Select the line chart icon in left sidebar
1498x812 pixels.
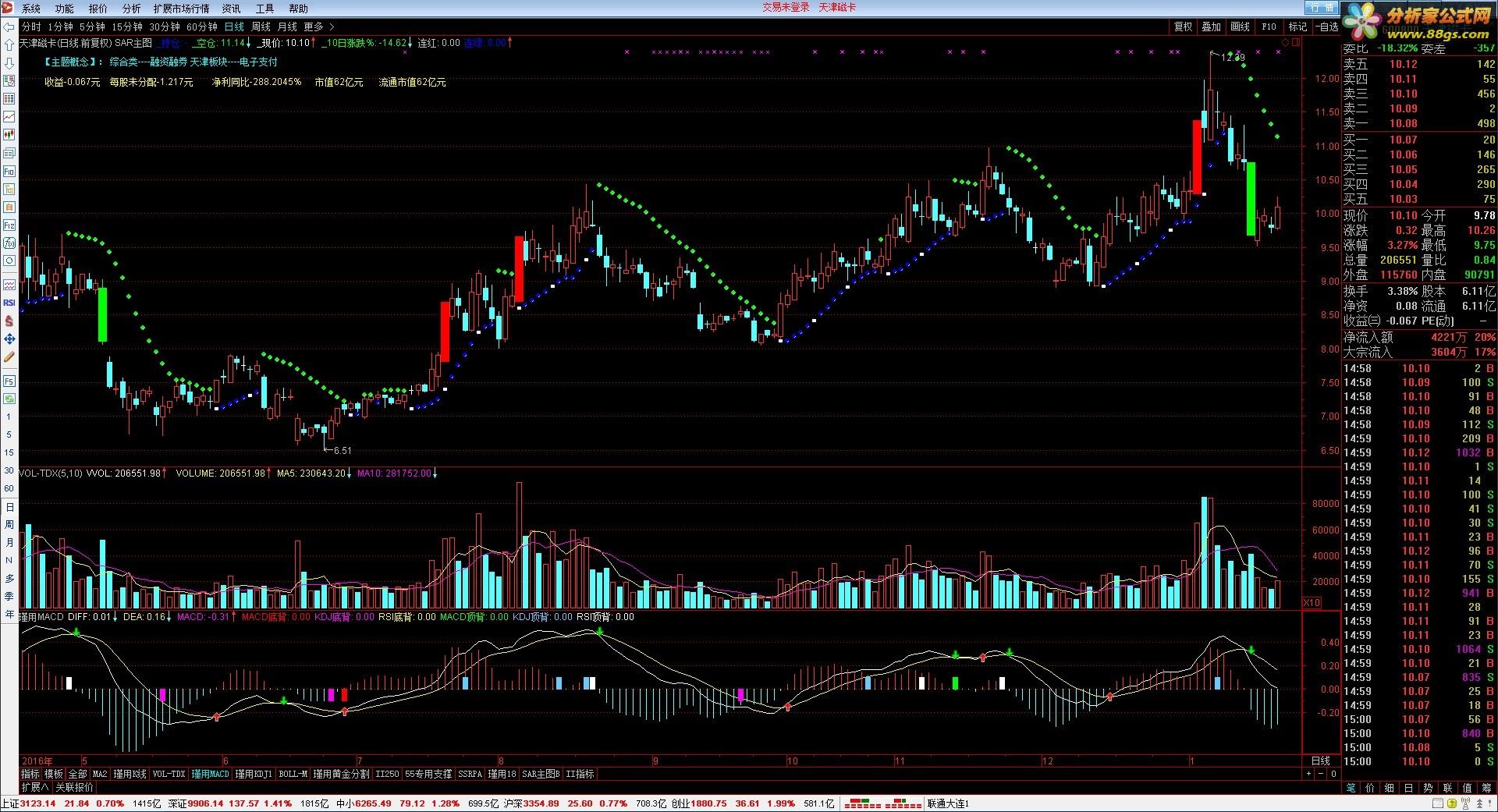coord(9,117)
